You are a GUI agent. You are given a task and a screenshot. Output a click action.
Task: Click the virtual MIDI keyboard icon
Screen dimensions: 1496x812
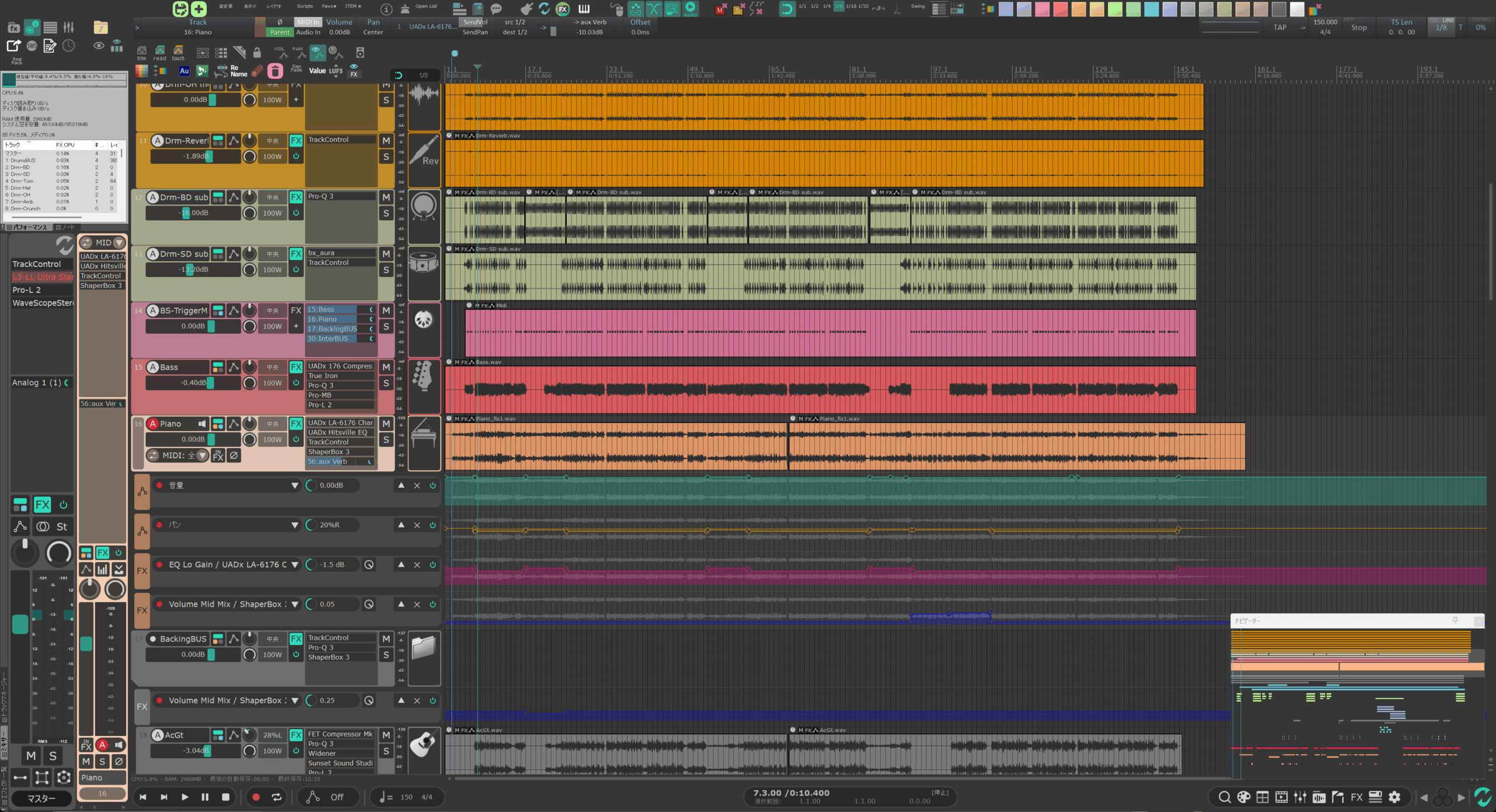(584, 9)
